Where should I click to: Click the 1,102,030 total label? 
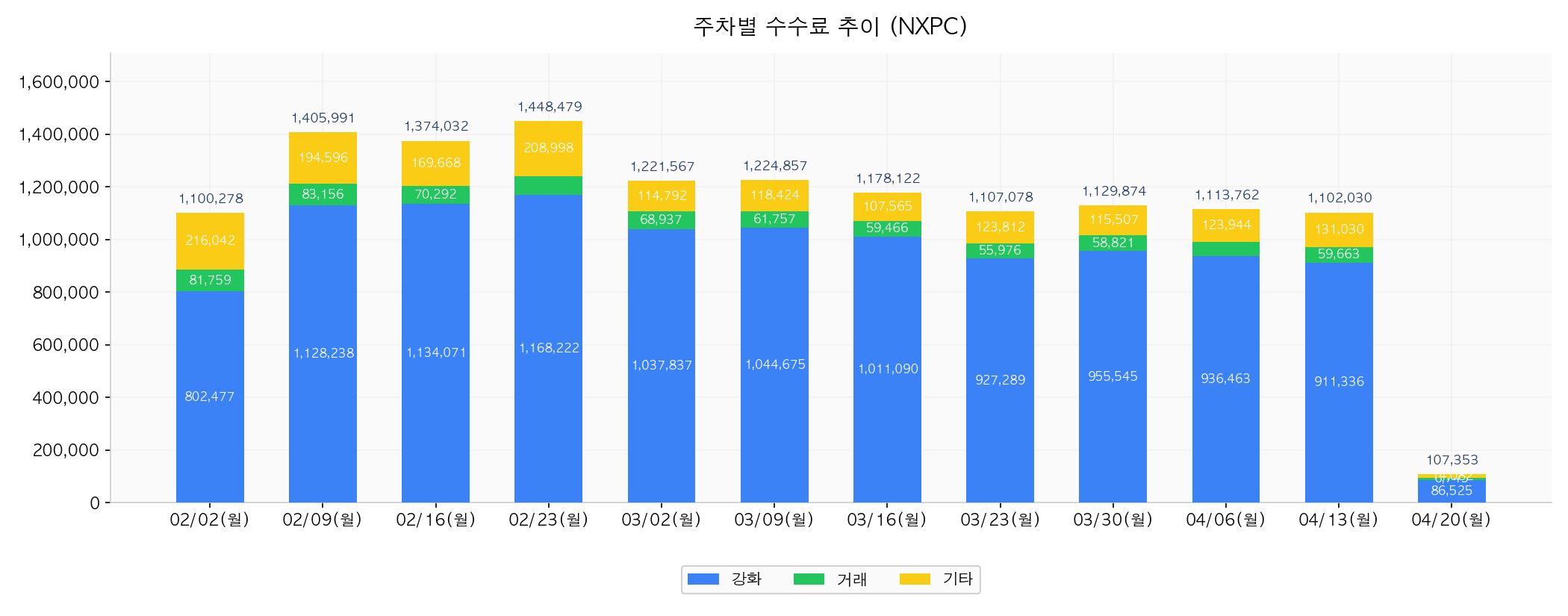tap(1340, 198)
